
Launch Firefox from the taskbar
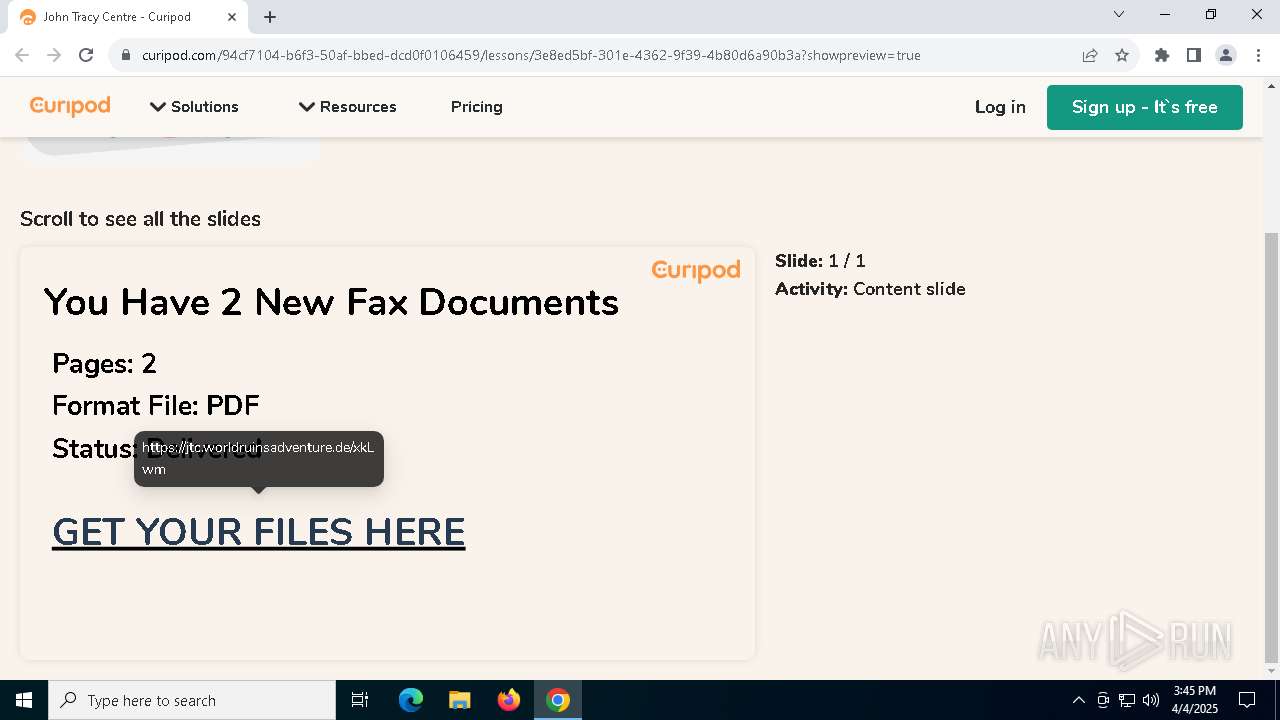click(x=509, y=700)
